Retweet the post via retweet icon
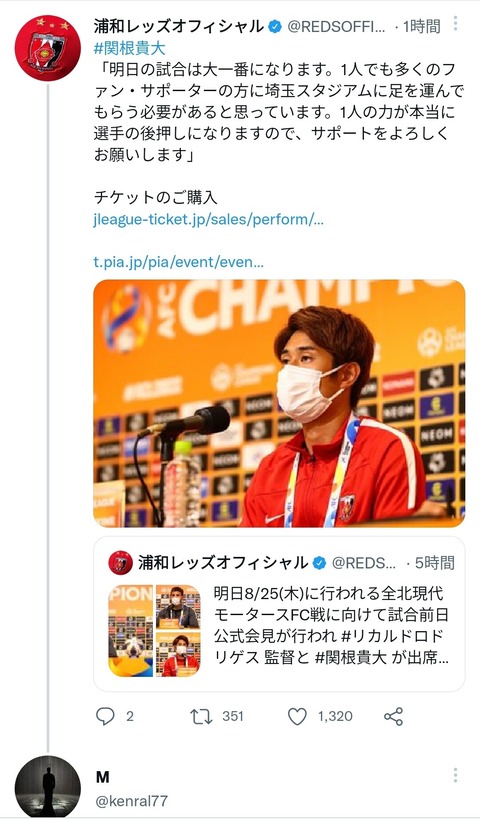The height and width of the screenshot is (820, 480). click(201, 716)
